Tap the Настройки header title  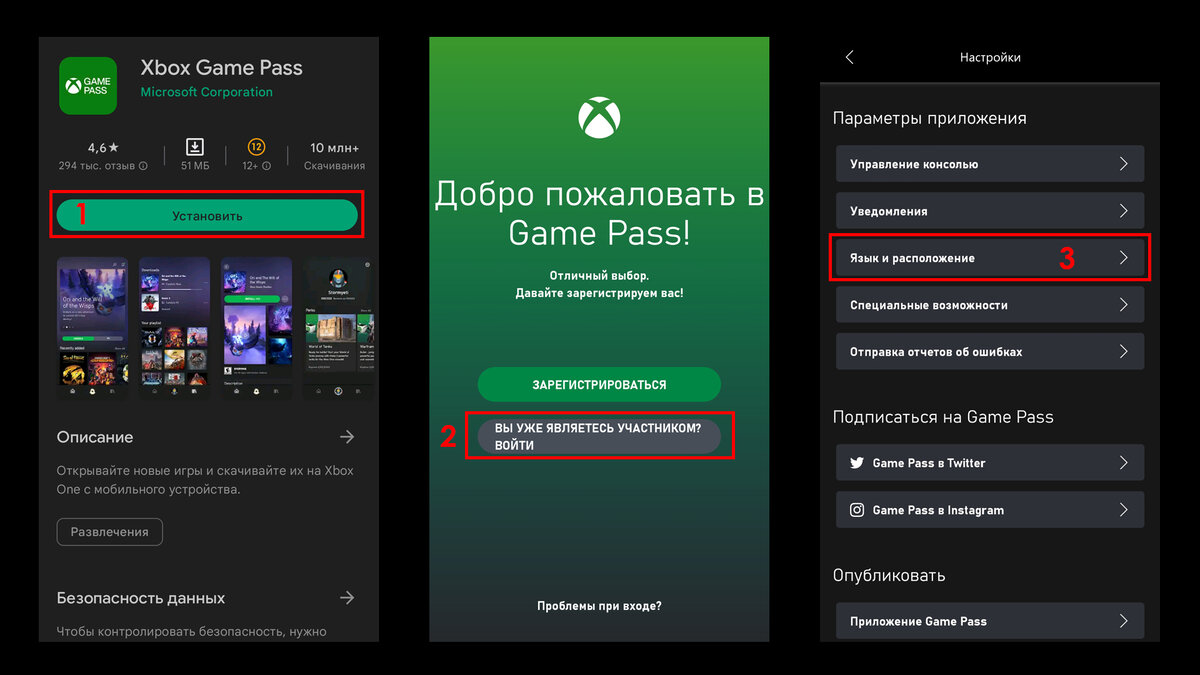point(990,58)
